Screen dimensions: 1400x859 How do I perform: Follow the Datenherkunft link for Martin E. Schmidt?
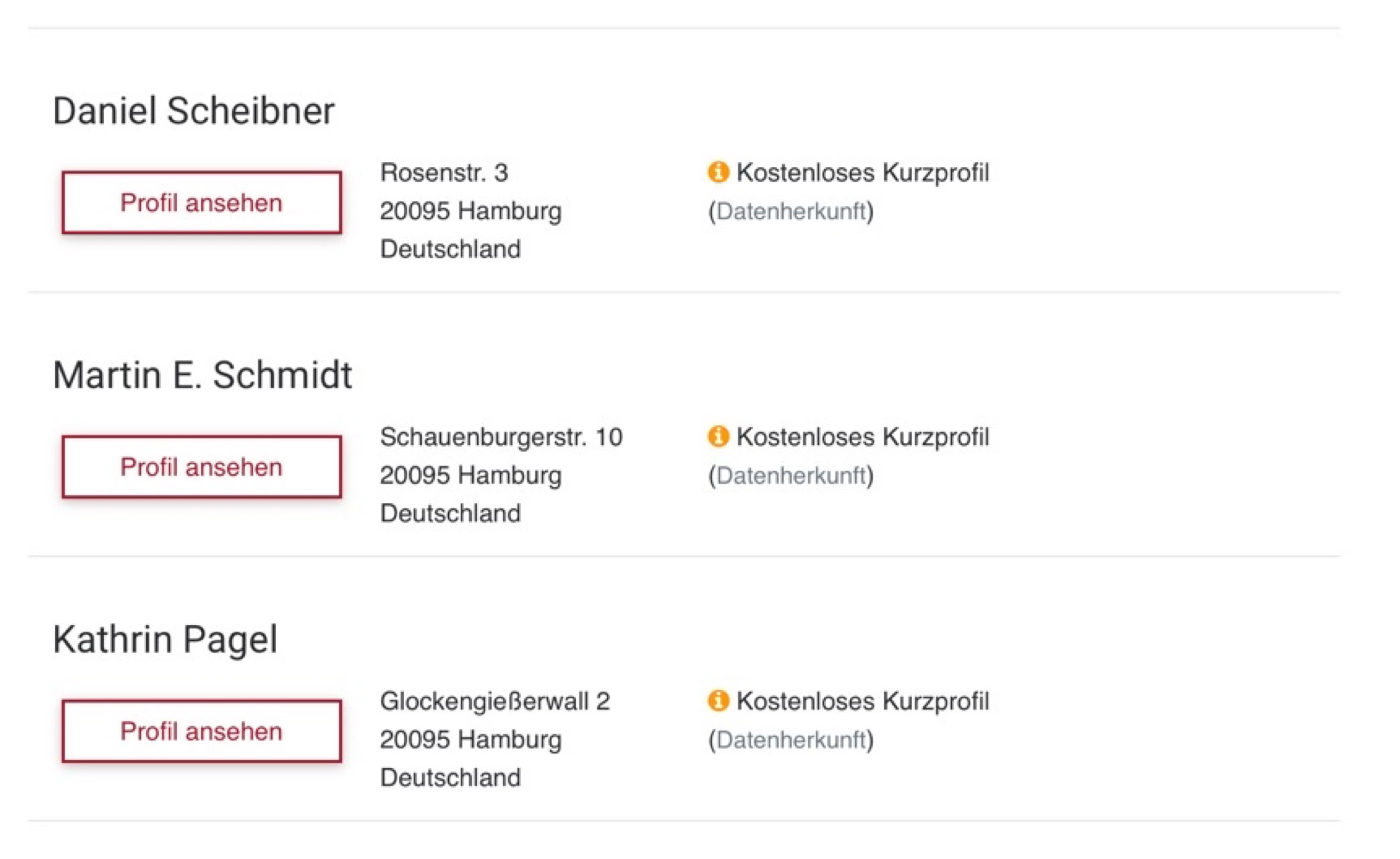pos(791,476)
